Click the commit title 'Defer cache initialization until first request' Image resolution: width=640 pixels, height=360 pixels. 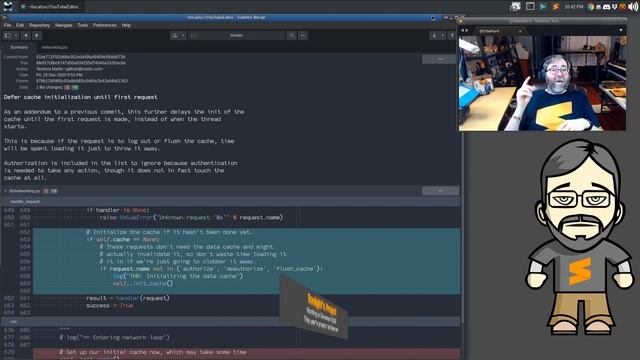pyautogui.click(x=80, y=97)
